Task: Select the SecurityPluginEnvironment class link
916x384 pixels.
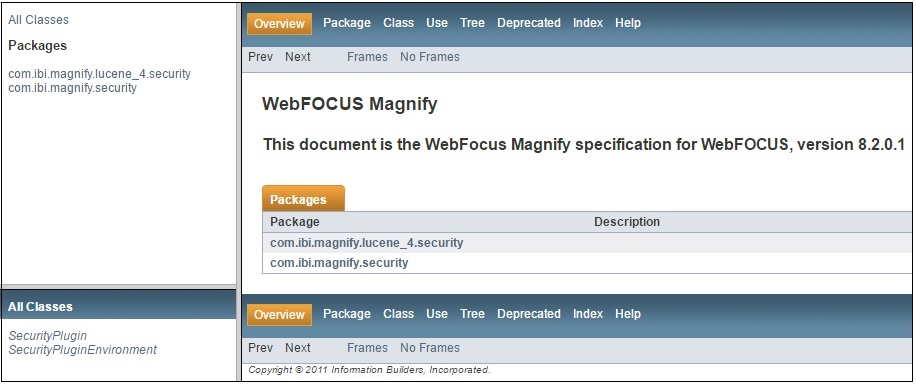Action: point(82,350)
